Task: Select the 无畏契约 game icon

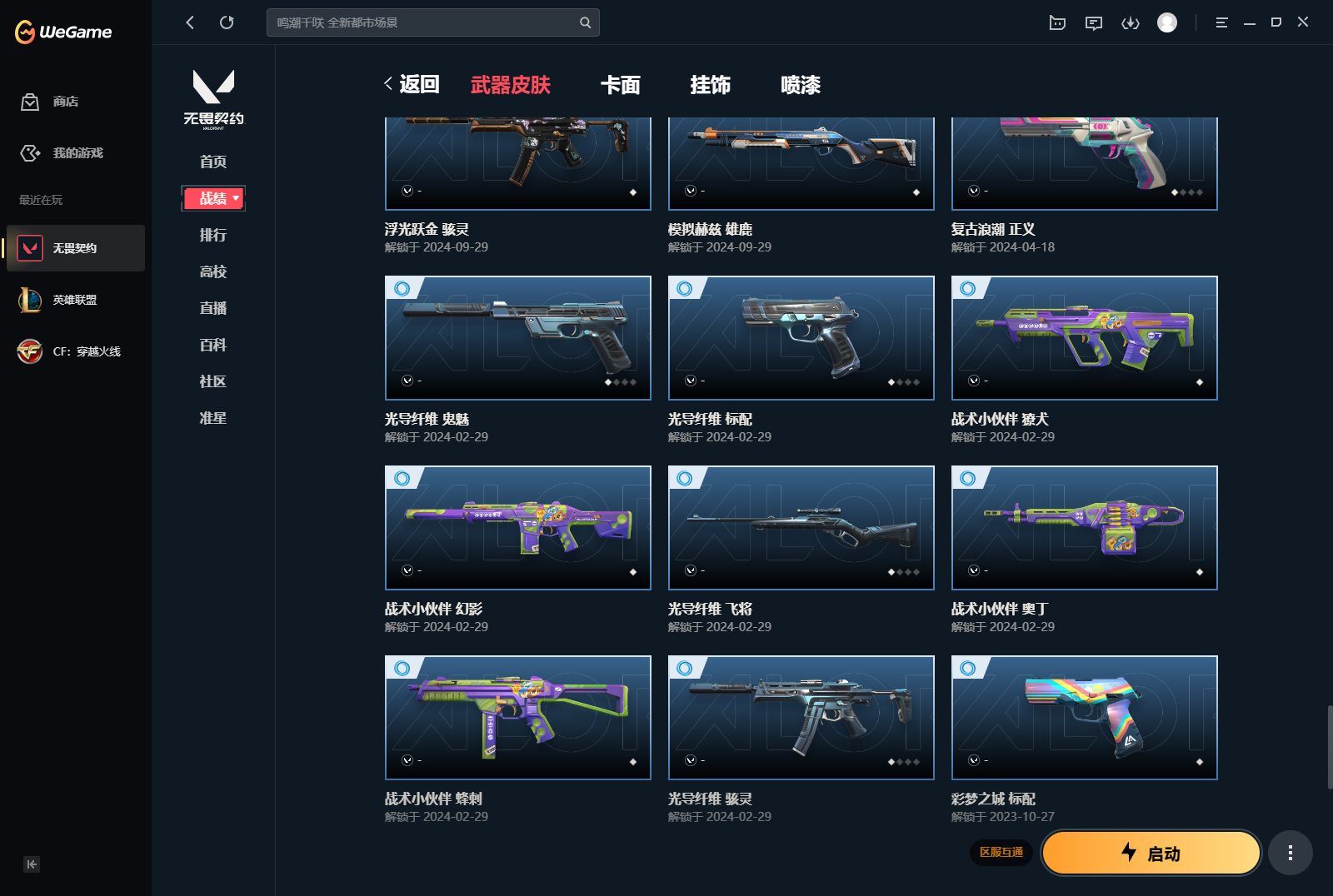Action: [x=30, y=247]
